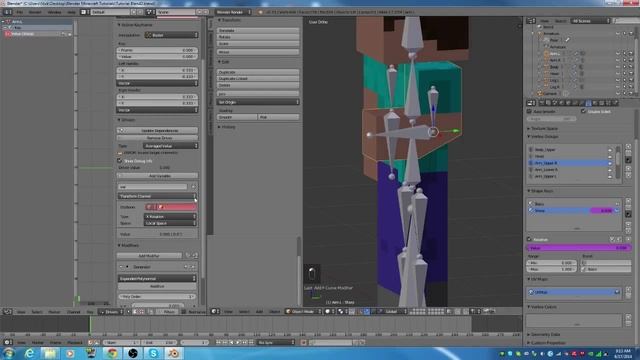Add a new shape key
The width and height of the screenshot is (640, 360).
click(x=628, y=201)
